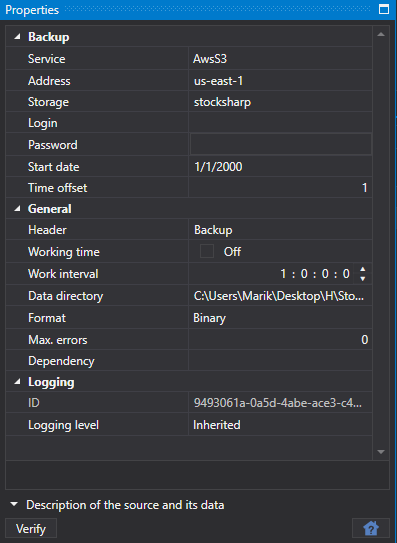Click the ID value 9493061a-0a5d-4abe
This screenshot has height=543, width=397.
280,403
